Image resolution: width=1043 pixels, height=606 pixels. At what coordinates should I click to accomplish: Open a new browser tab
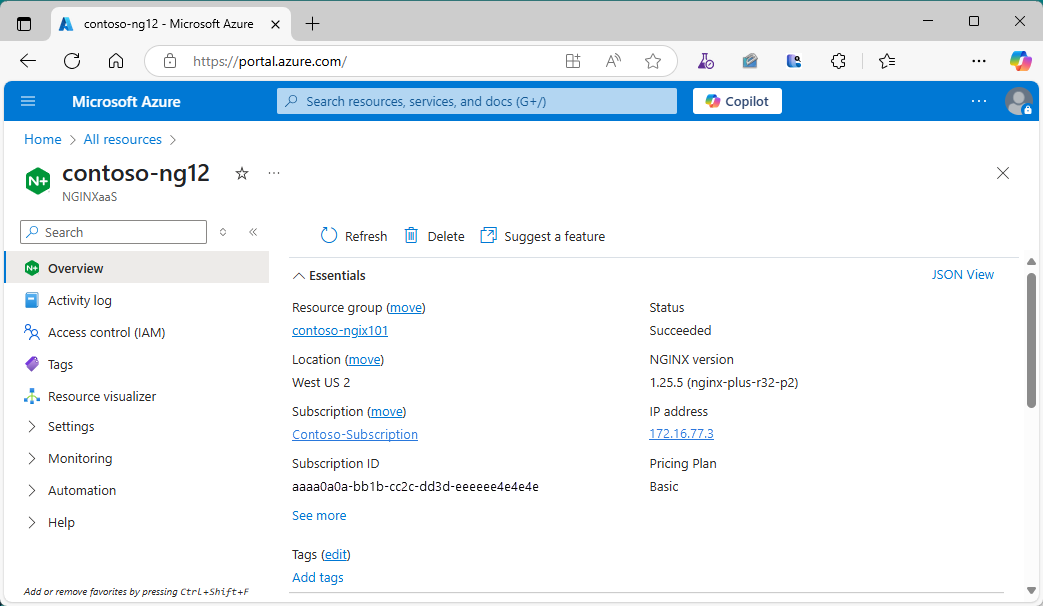(312, 24)
